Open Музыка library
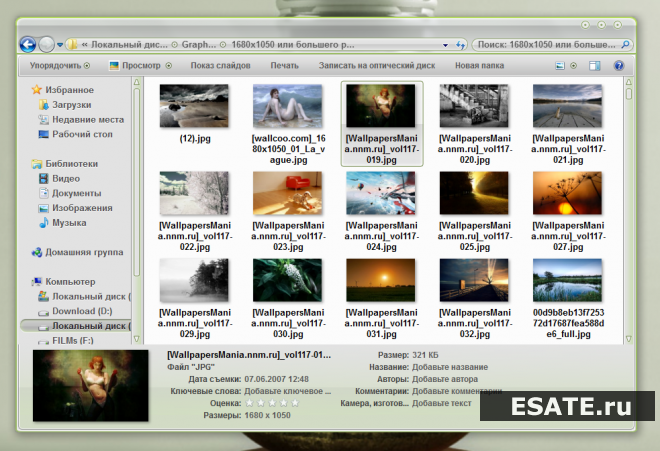Screen dimensions: 660x451 69,223
